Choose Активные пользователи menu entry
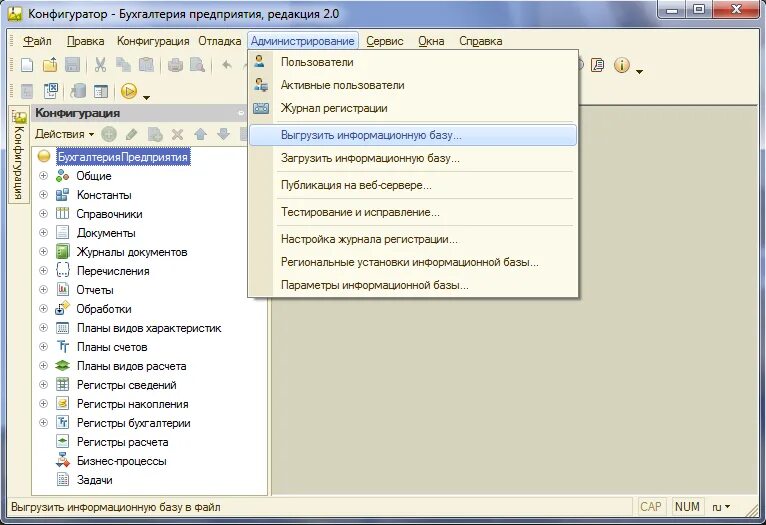The height and width of the screenshot is (525, 766). pos(413,85)
